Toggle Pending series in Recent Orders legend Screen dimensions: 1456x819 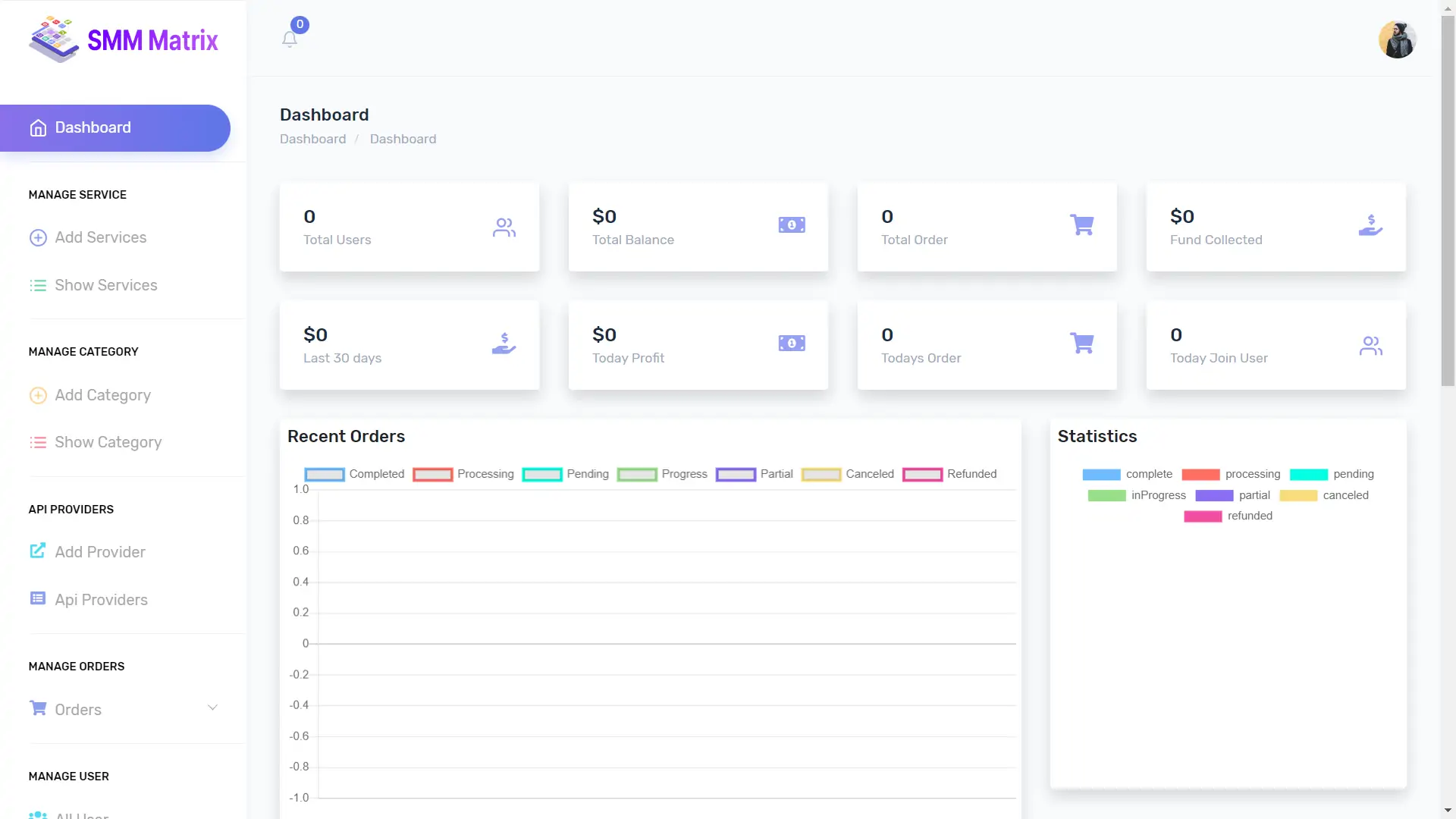542,475
